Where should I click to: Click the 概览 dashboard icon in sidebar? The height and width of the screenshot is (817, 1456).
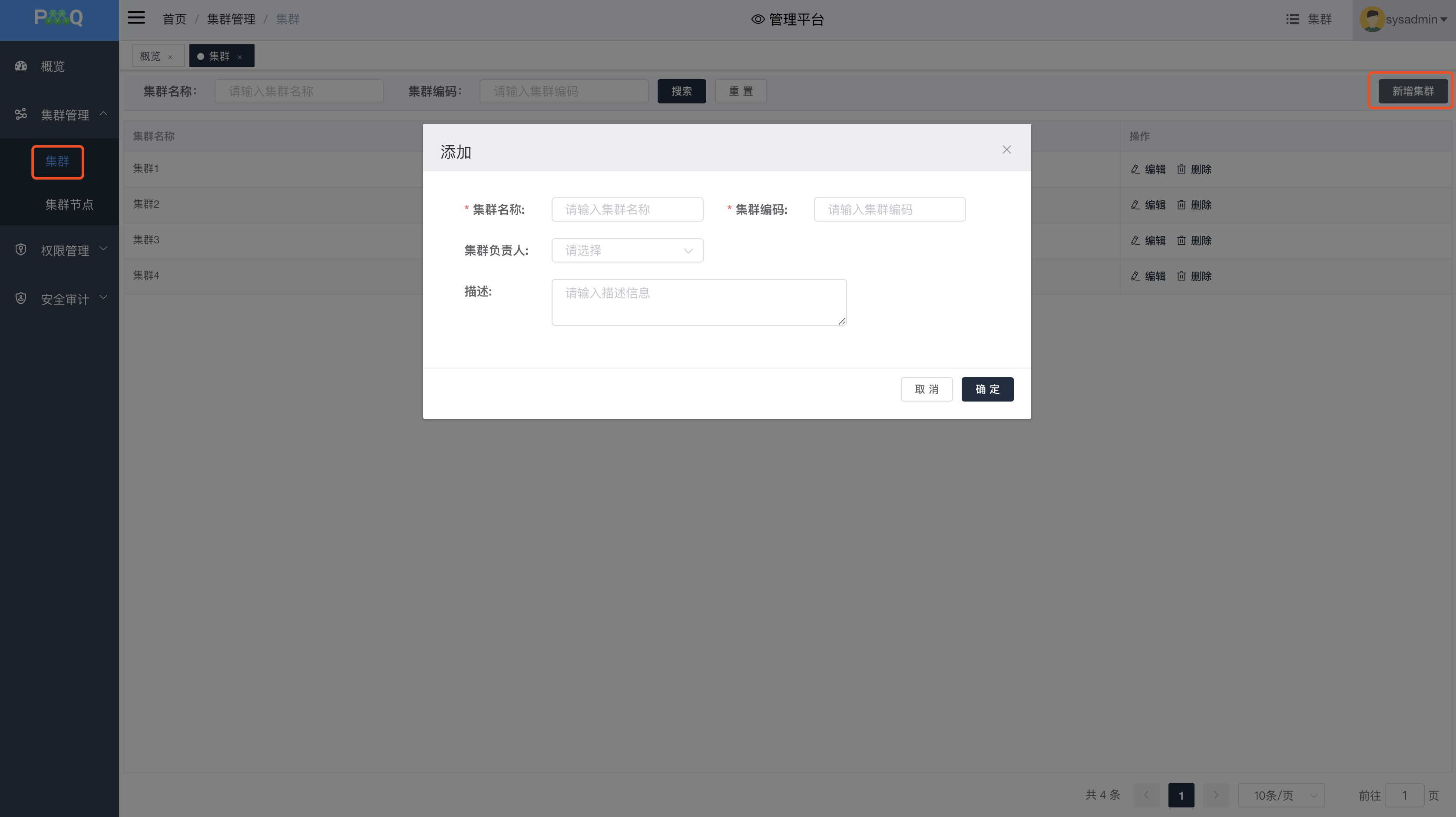pos(21,66)
